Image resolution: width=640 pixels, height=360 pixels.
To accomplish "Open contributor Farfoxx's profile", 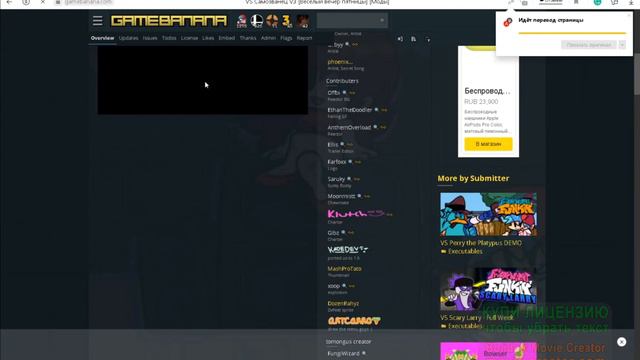I will 337,162.
